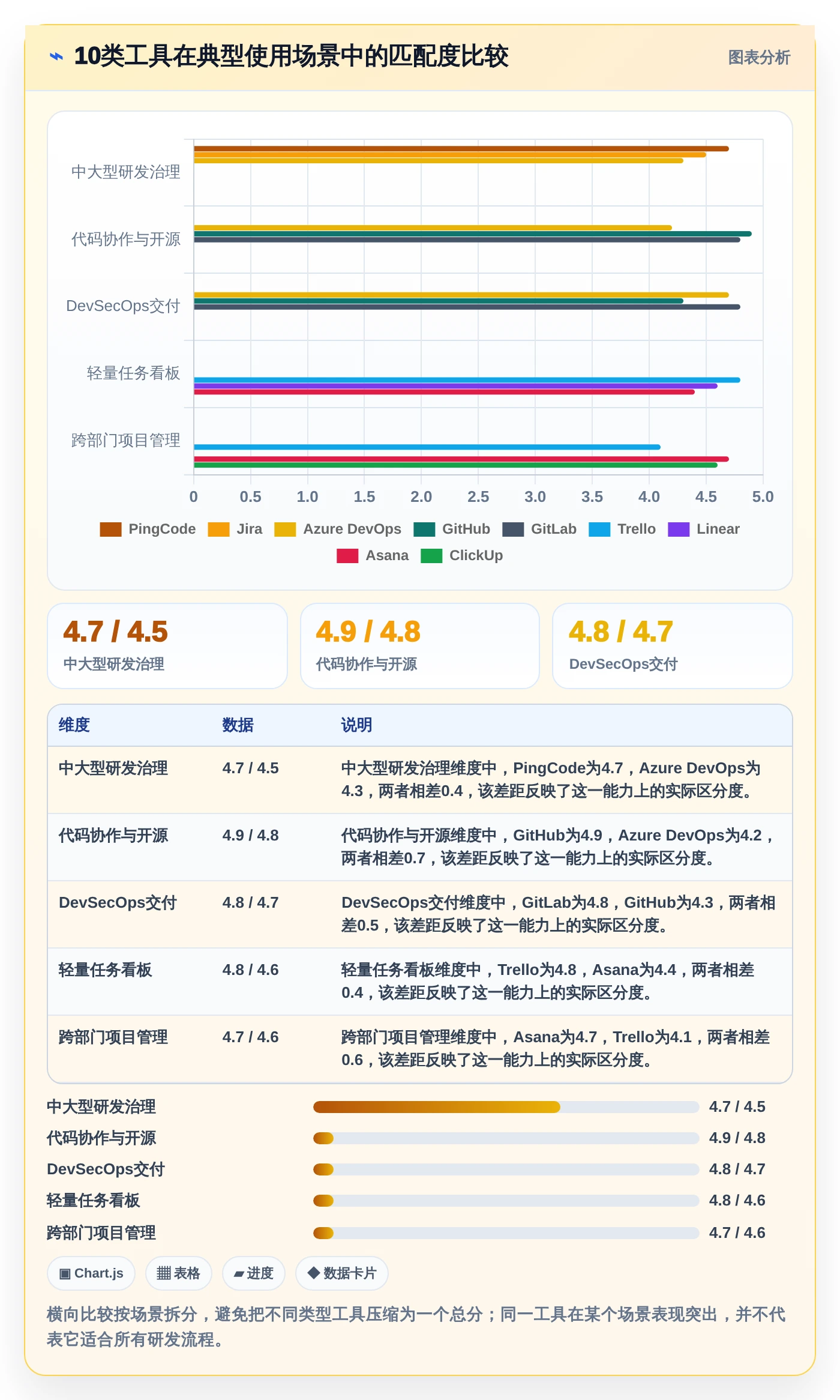Click table value 4.7 / 4.6
840x1400 pixels.
click(250, 1037)
